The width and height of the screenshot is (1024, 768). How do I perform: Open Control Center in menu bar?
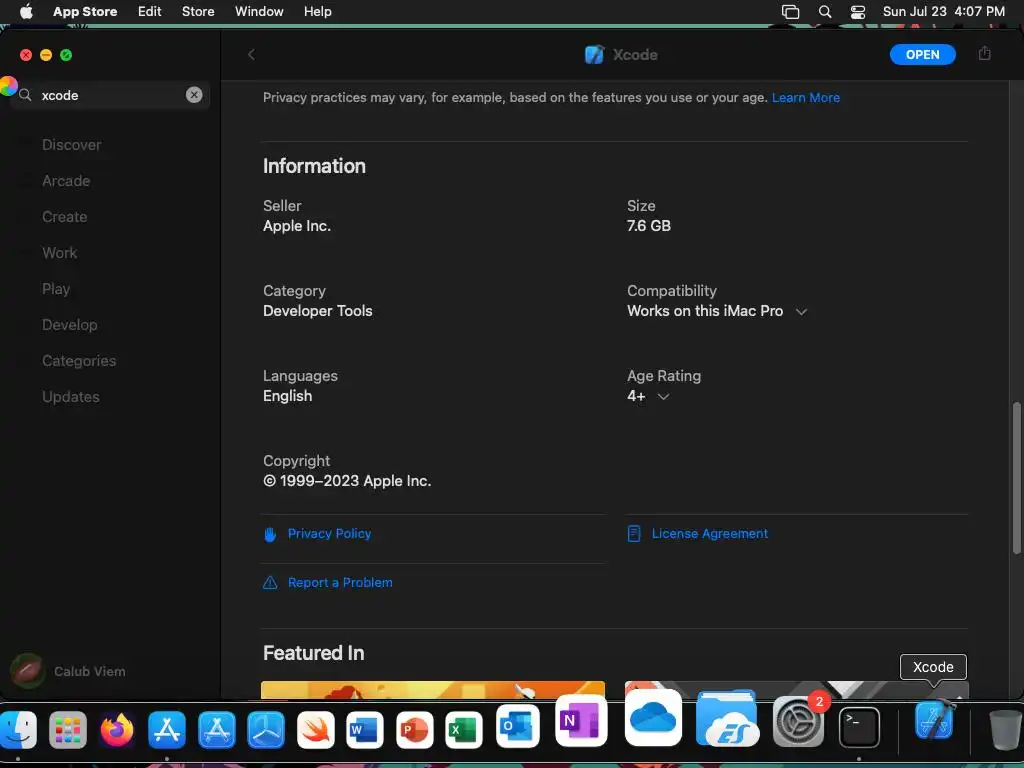pos(857,12)
